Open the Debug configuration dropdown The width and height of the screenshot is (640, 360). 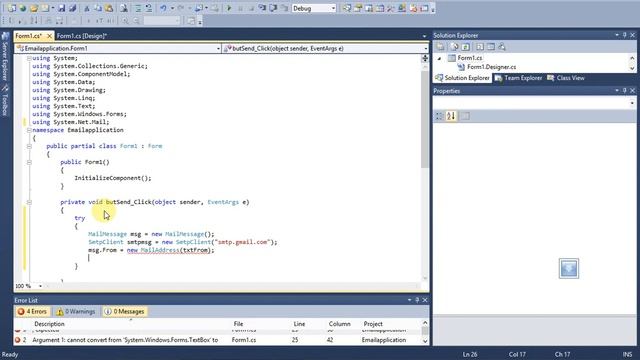click(333, 8)
